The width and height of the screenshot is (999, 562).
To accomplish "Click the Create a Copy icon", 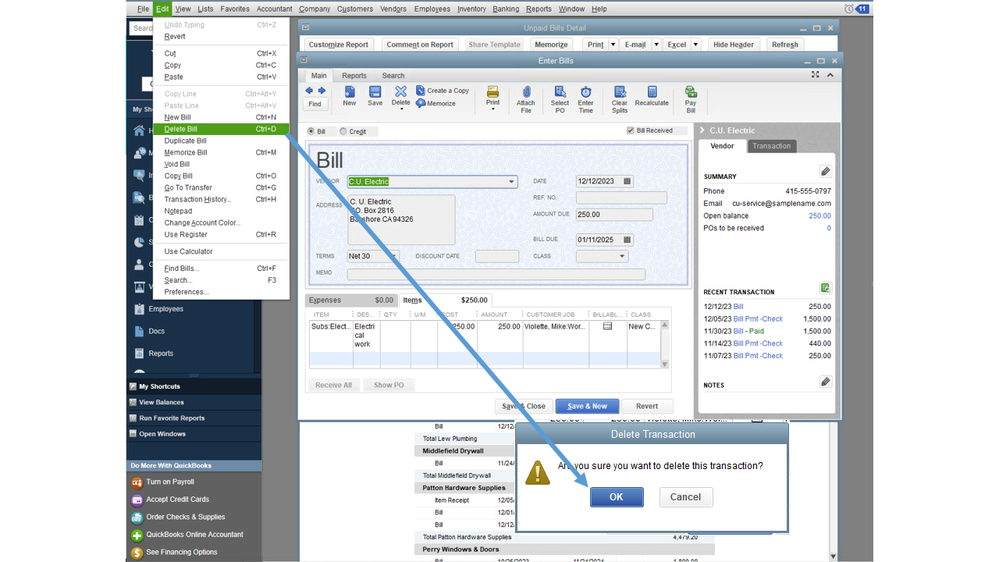I will tap(420, 90).
